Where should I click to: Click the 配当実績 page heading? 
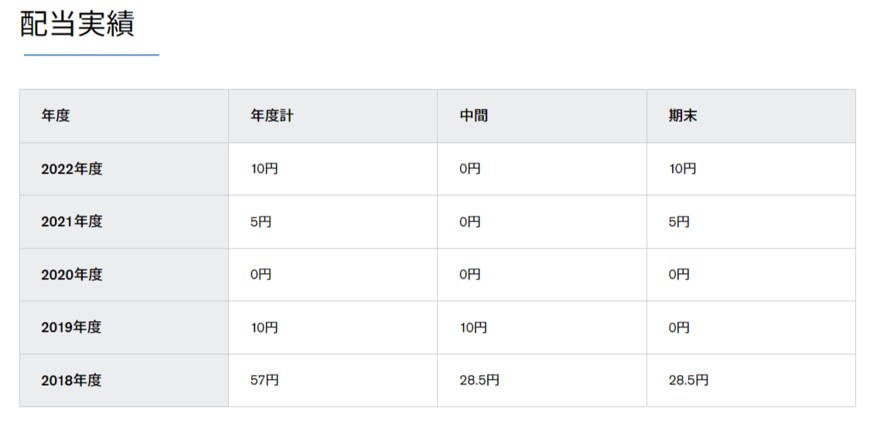point(78,25)
